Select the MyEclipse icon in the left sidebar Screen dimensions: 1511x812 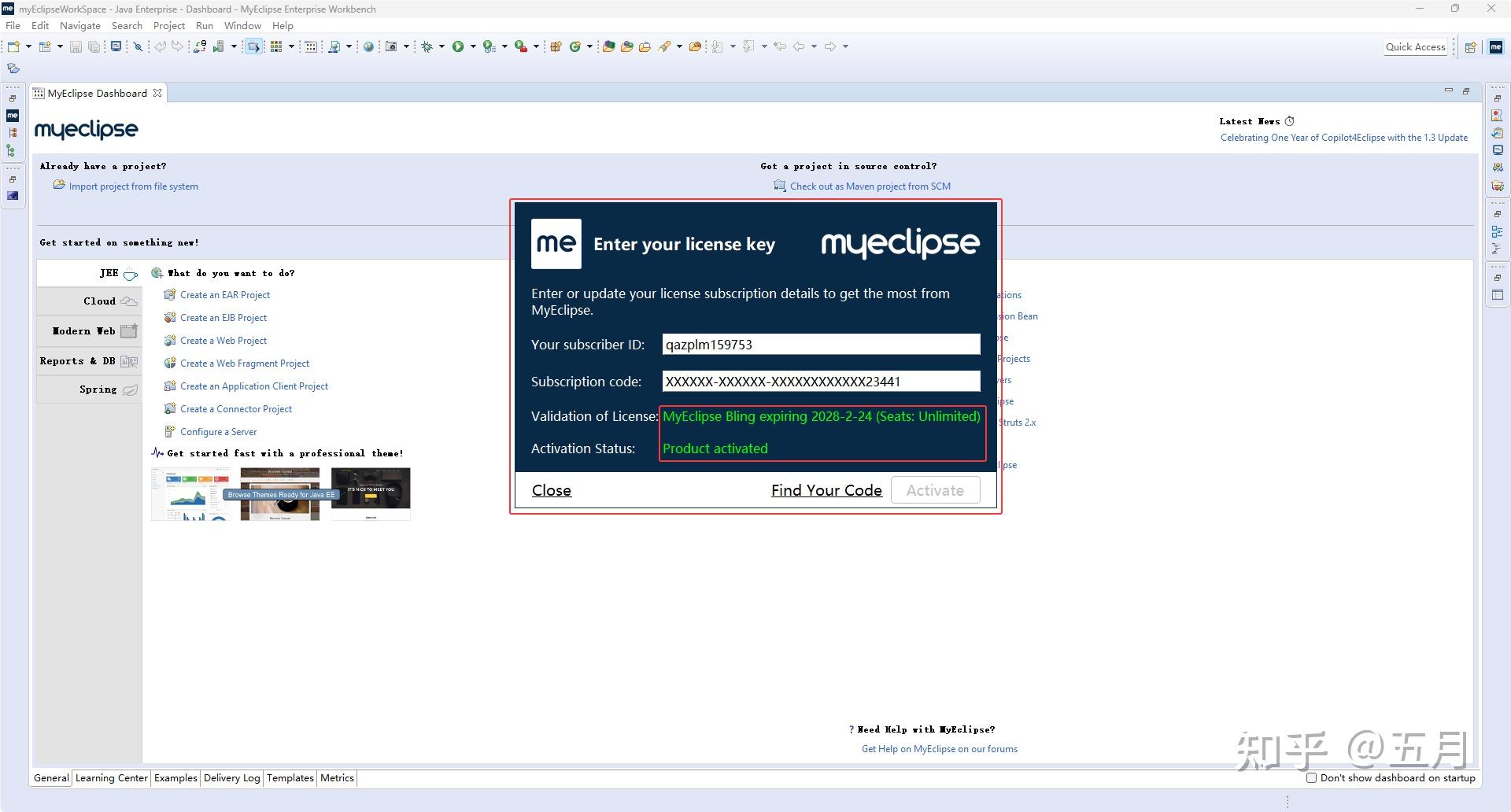(x=12, y=115)
